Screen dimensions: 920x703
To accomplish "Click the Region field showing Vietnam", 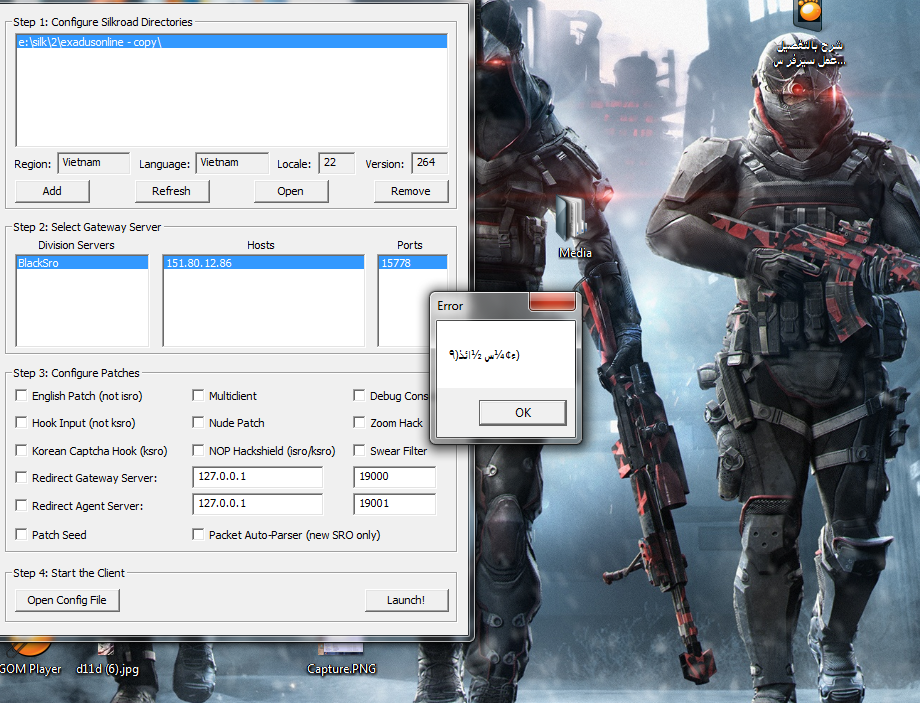I will click(94, 163).
